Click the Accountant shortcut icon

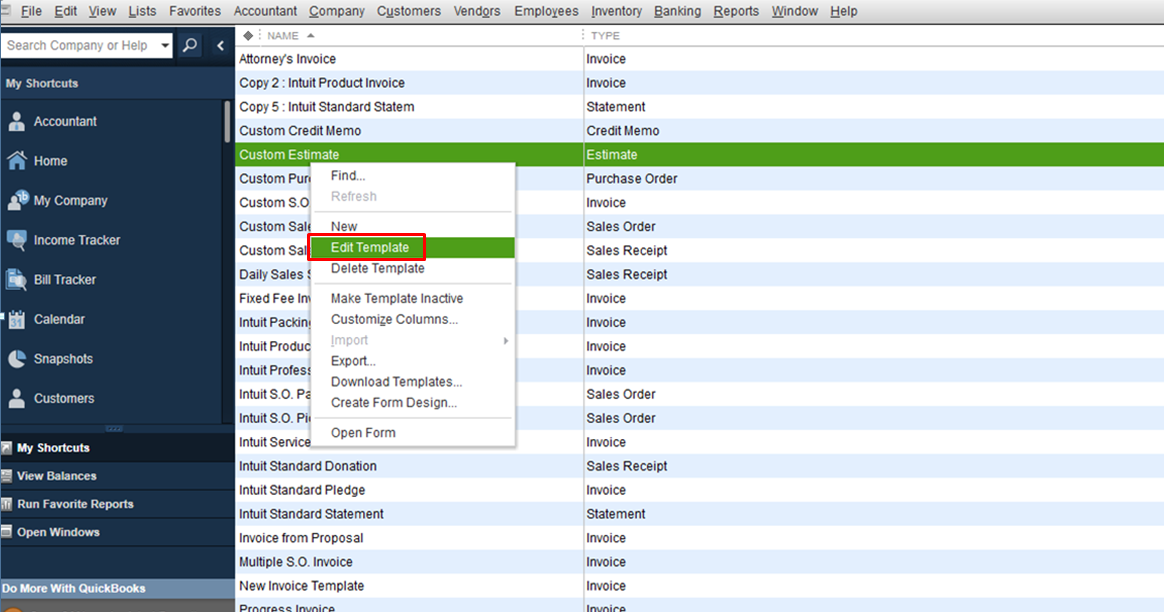[16, 122]
